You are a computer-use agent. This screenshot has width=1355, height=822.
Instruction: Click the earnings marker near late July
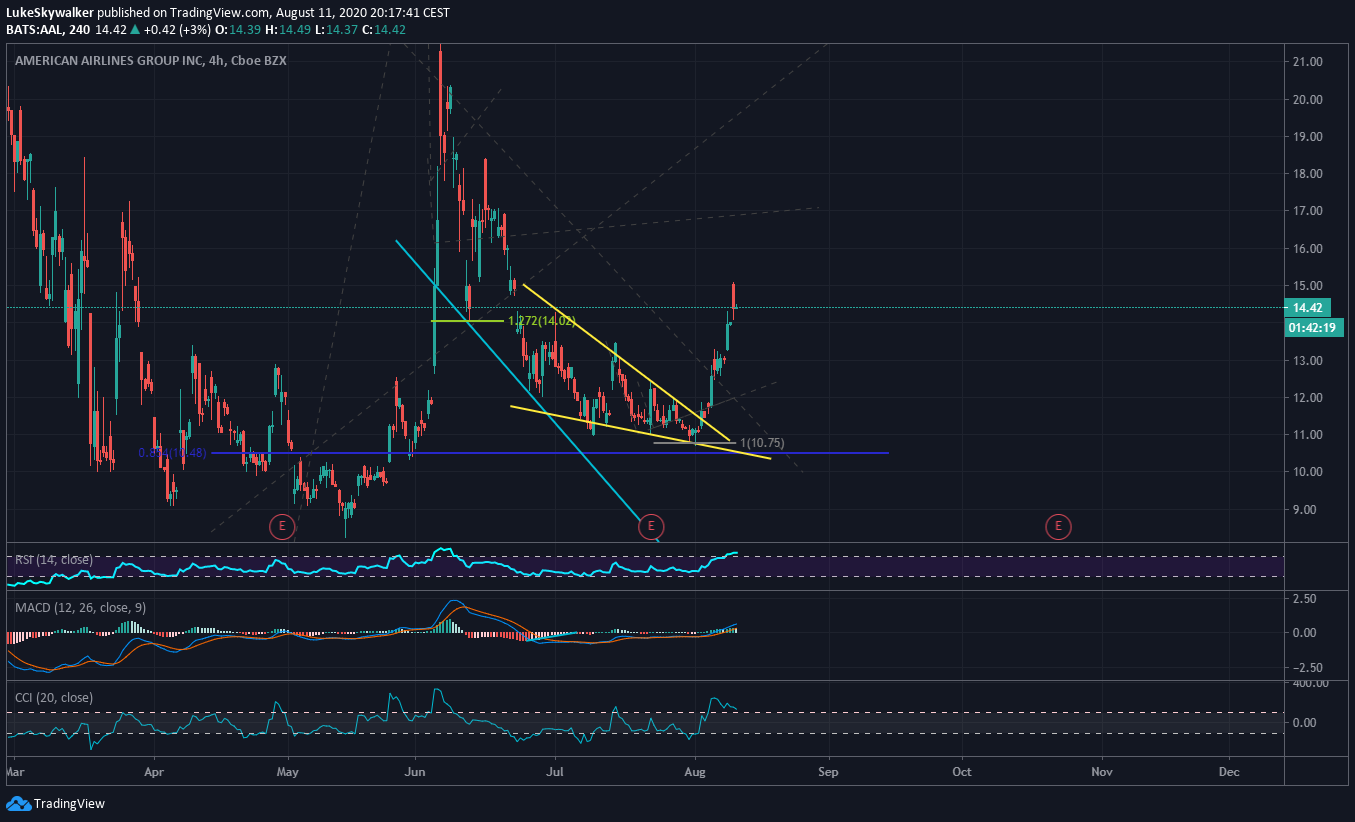651,525
